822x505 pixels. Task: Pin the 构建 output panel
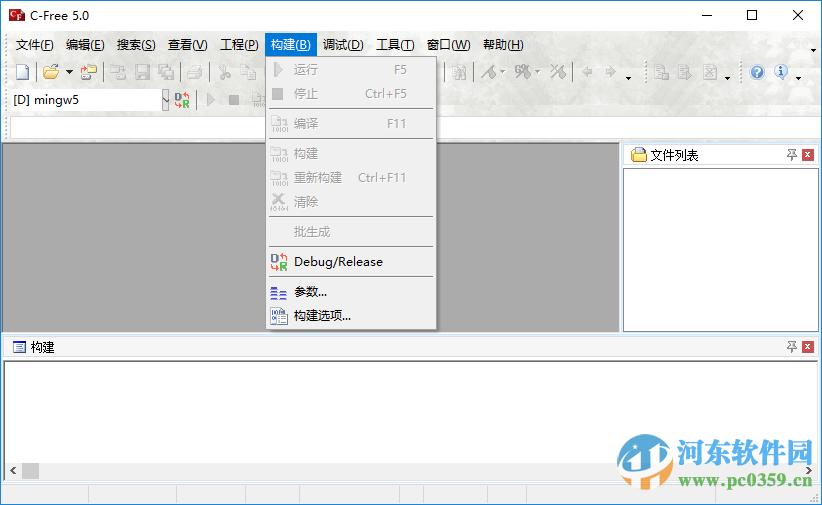click(792, 347)
